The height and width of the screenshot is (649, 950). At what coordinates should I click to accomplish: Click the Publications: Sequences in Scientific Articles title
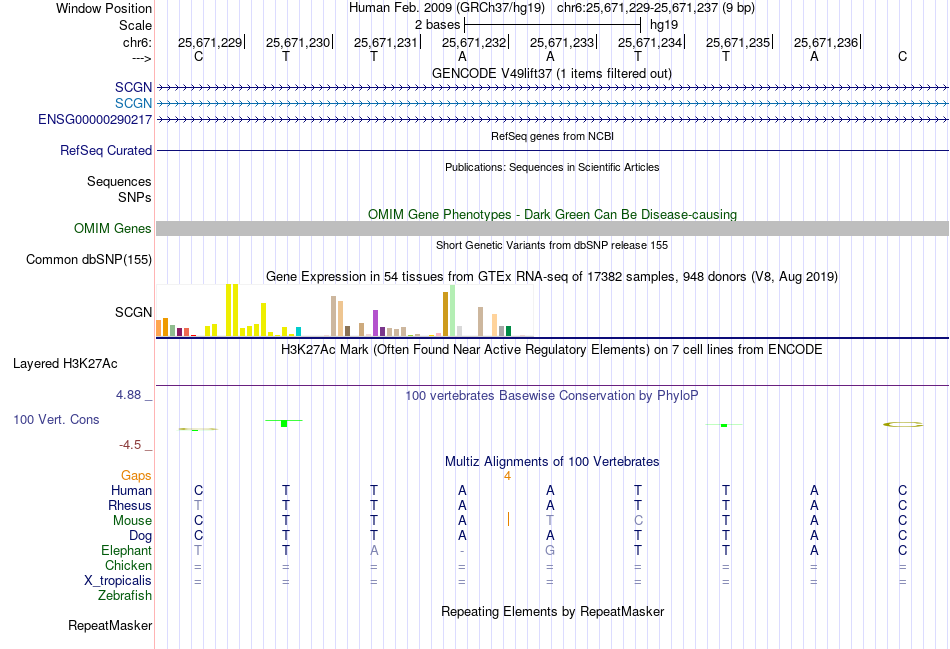(552, 167)
